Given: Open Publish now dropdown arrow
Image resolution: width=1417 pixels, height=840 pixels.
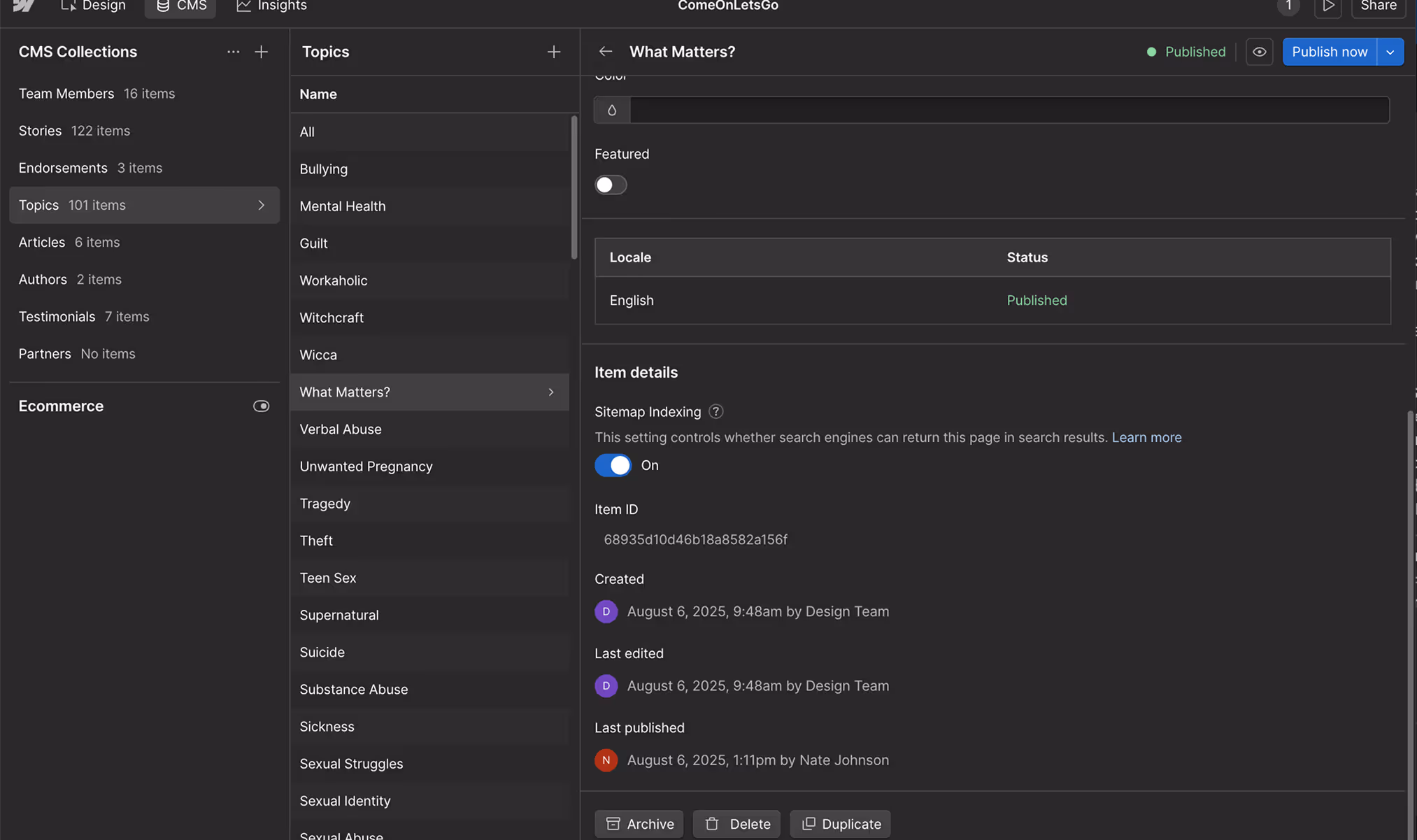Looking at the screenshot, I should [1390, 52].
